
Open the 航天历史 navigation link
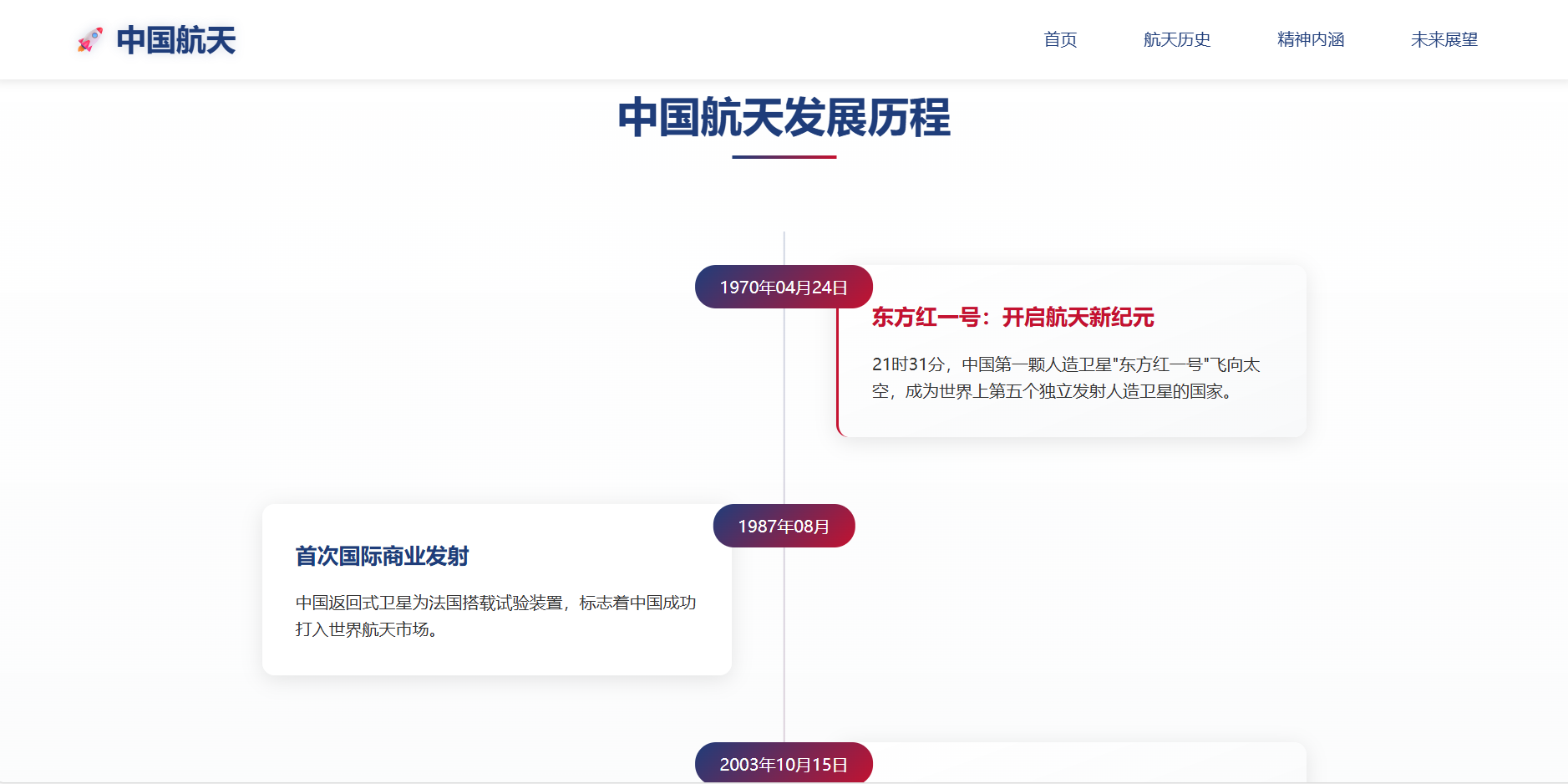pos(1176,39)
